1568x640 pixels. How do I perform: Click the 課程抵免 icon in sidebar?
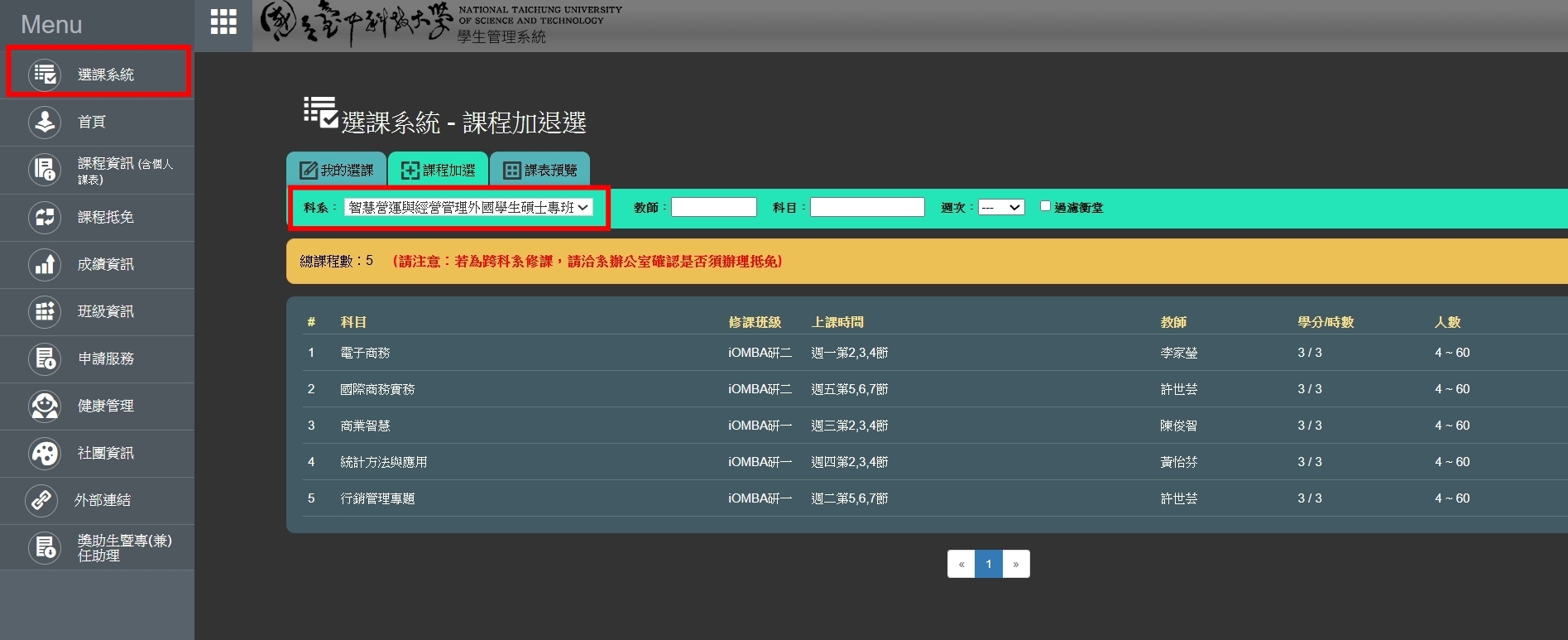pyautogui.click(x=45, y=217)
